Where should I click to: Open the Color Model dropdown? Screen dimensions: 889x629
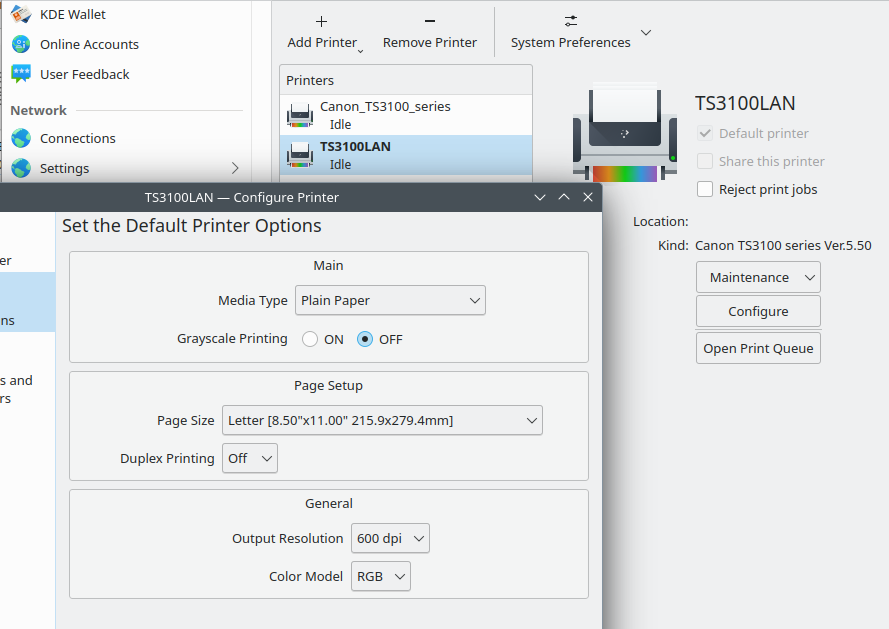[380, 576]
